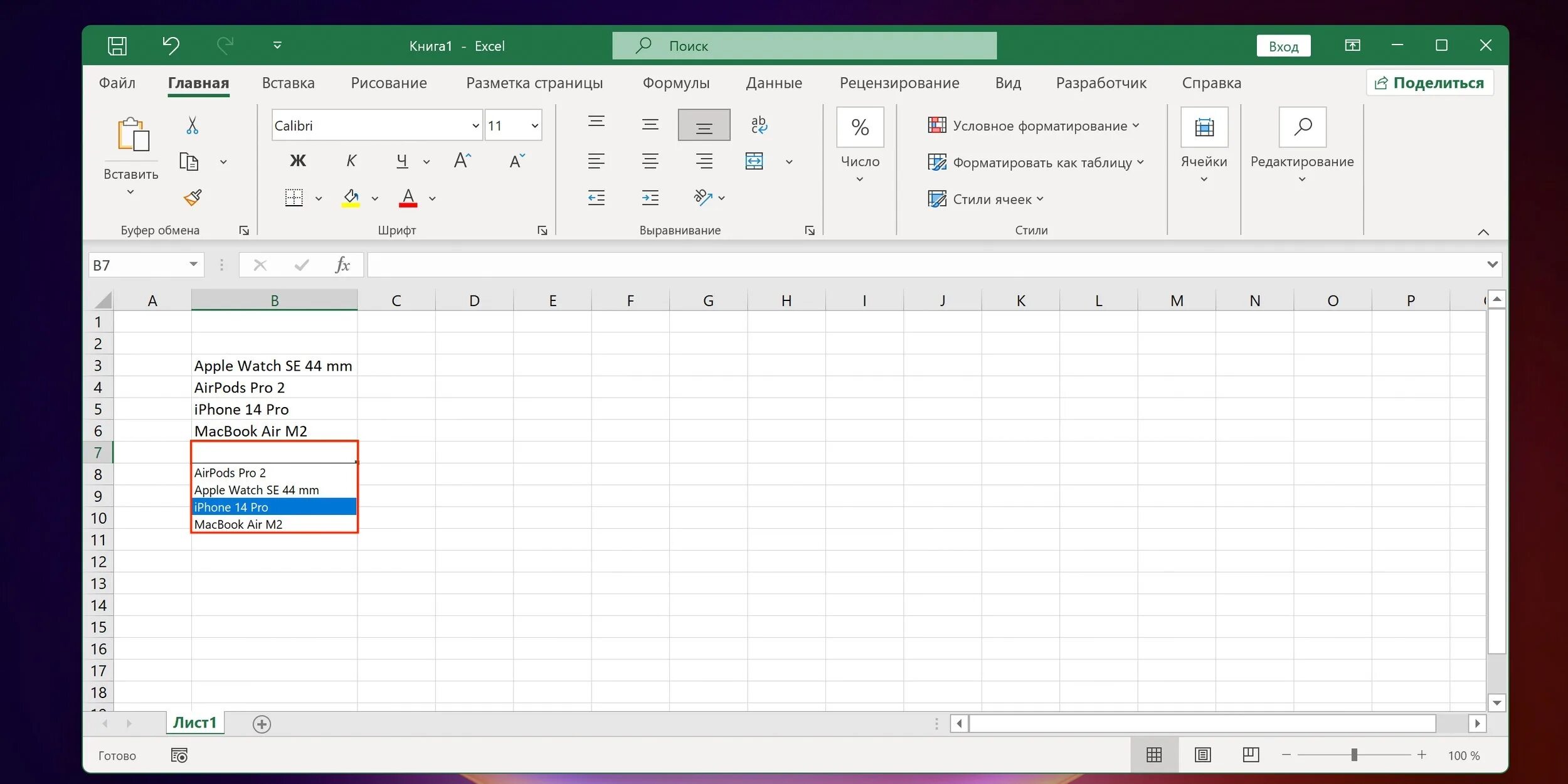Viewport: 1568px width, 784px height.
Task: Click the Поделиться button
Action: (x=1429, y=83)
